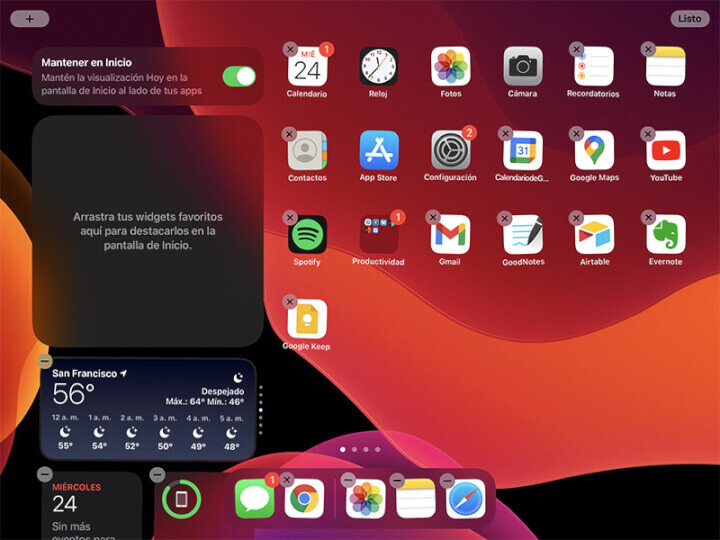Delete Google Keep using its X badge

290,302
